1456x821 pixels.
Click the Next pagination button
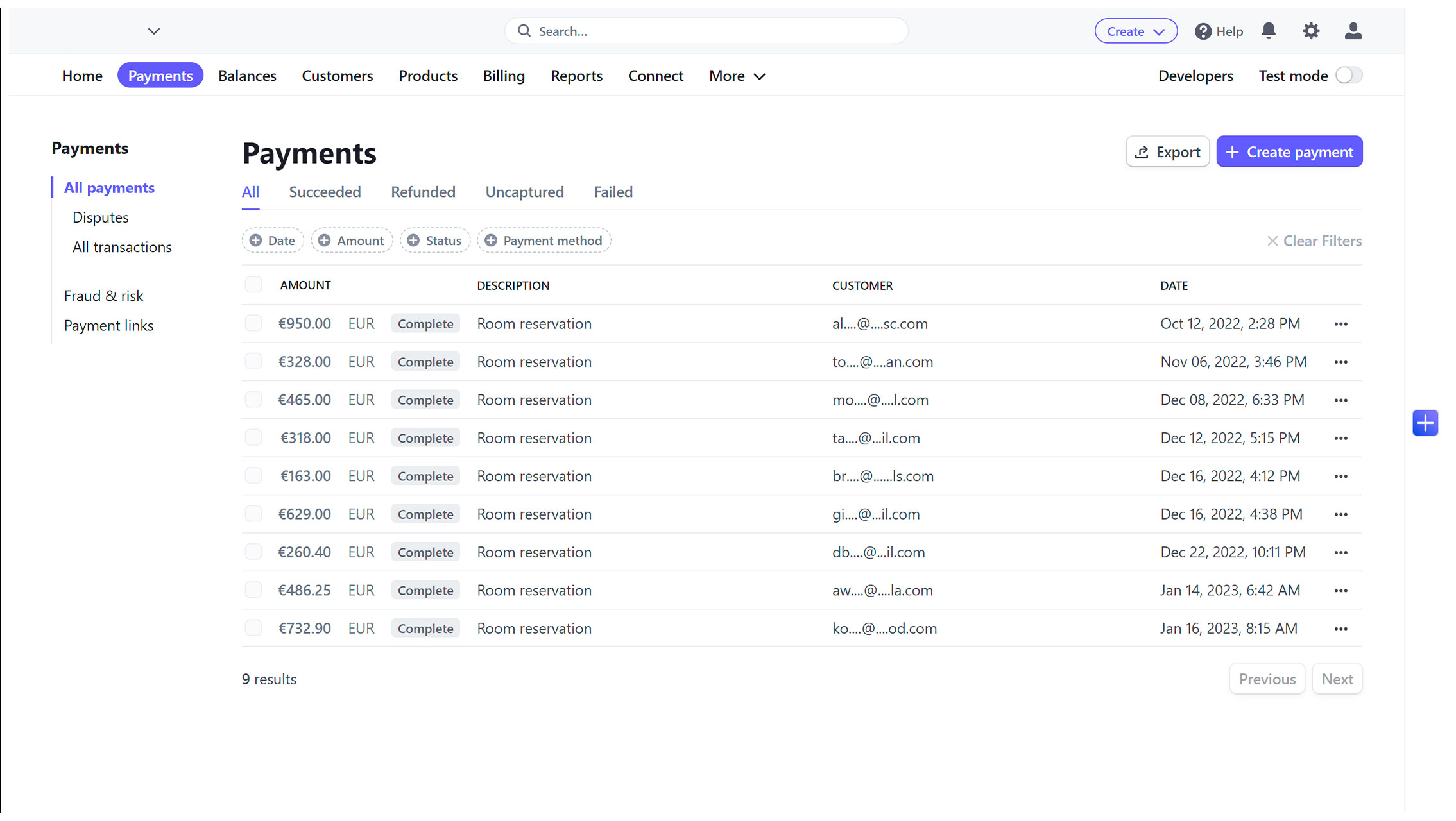(x=1337, y=679)
